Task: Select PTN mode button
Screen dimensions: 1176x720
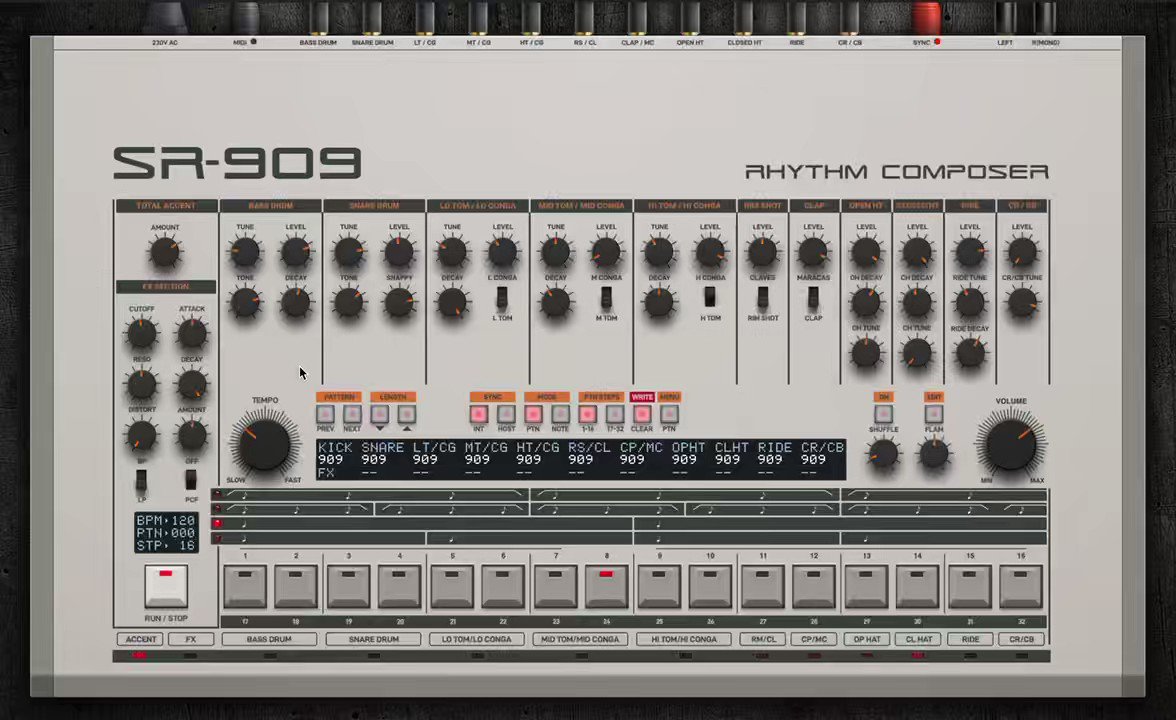Action: [533, 414]
